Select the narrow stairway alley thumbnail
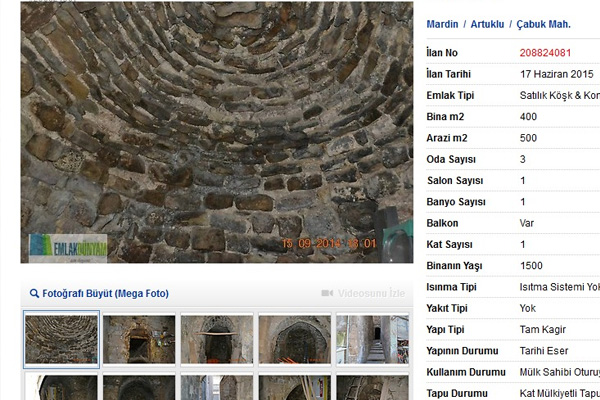This screenshot has height=400, width=600. click(372, 339)
